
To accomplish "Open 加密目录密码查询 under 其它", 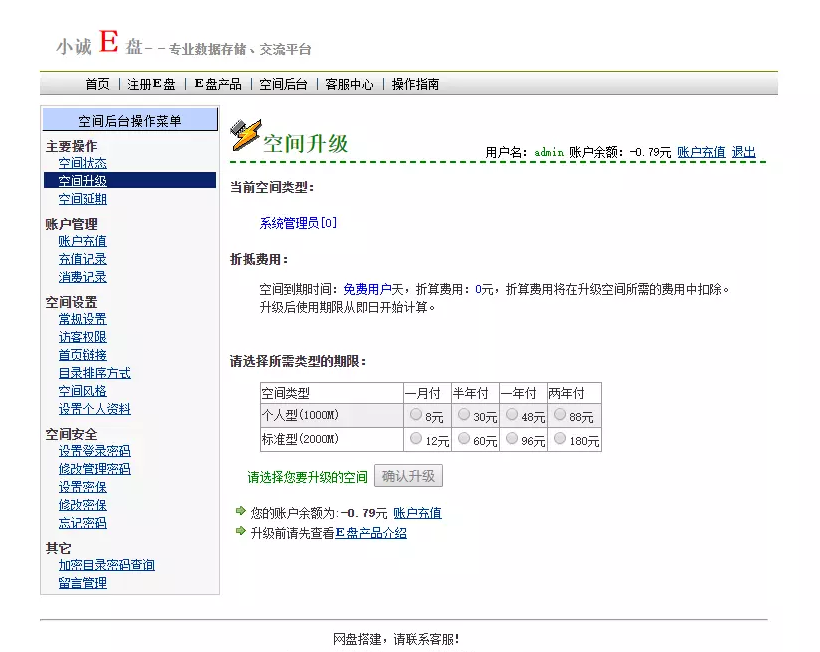I will tap(106, 564).
